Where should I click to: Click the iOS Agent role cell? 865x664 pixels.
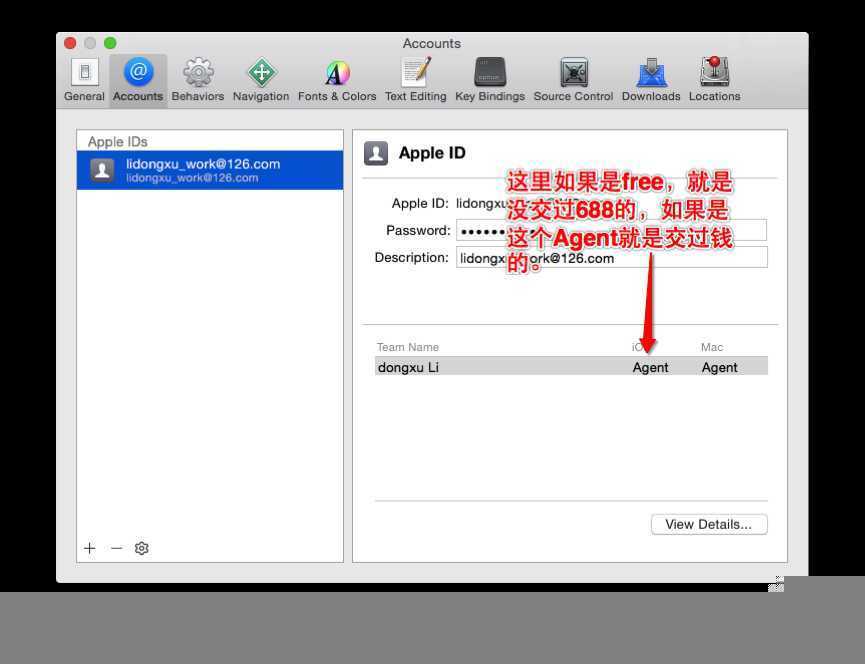tap(650, 367)
